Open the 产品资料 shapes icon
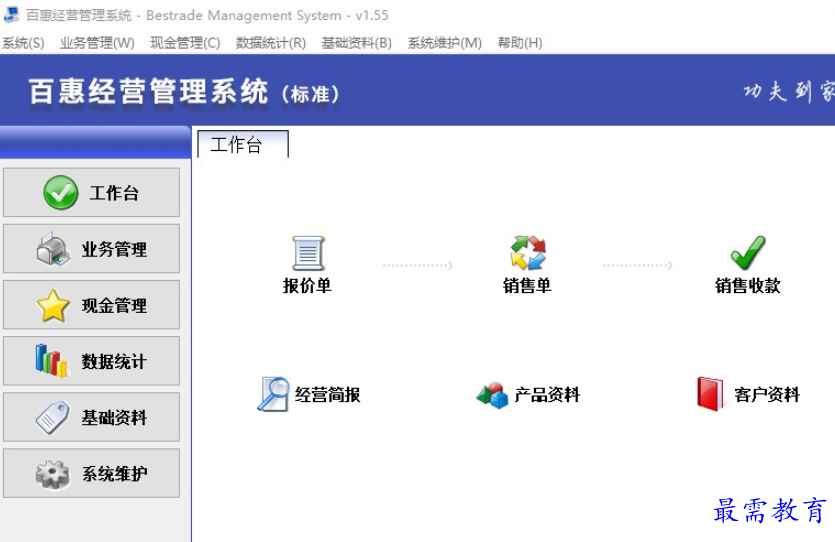The width and height of the screenshot is (835, 542). [492, 395]
